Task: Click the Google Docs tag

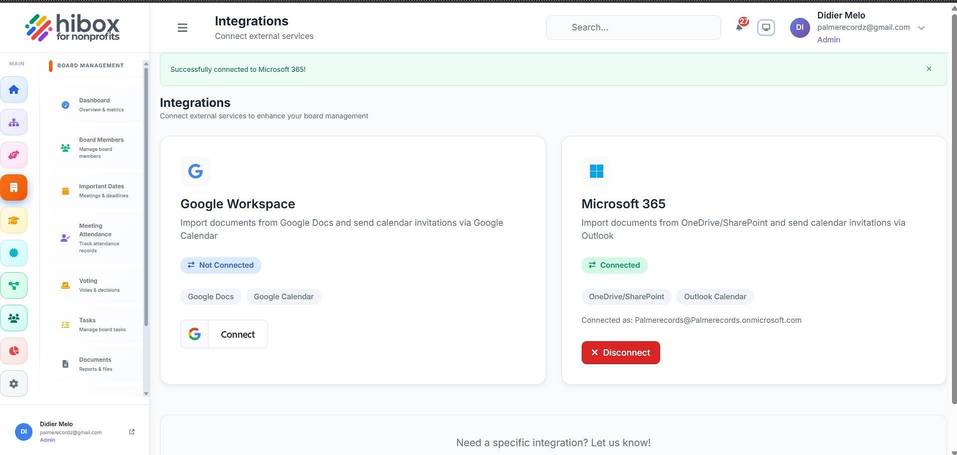Action: [211, 297]
